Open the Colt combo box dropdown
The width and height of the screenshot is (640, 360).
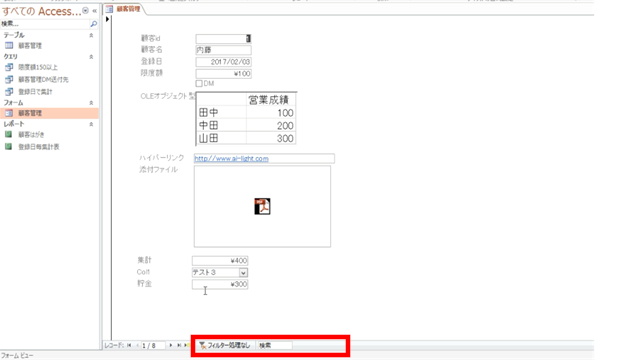pos(243,272)
